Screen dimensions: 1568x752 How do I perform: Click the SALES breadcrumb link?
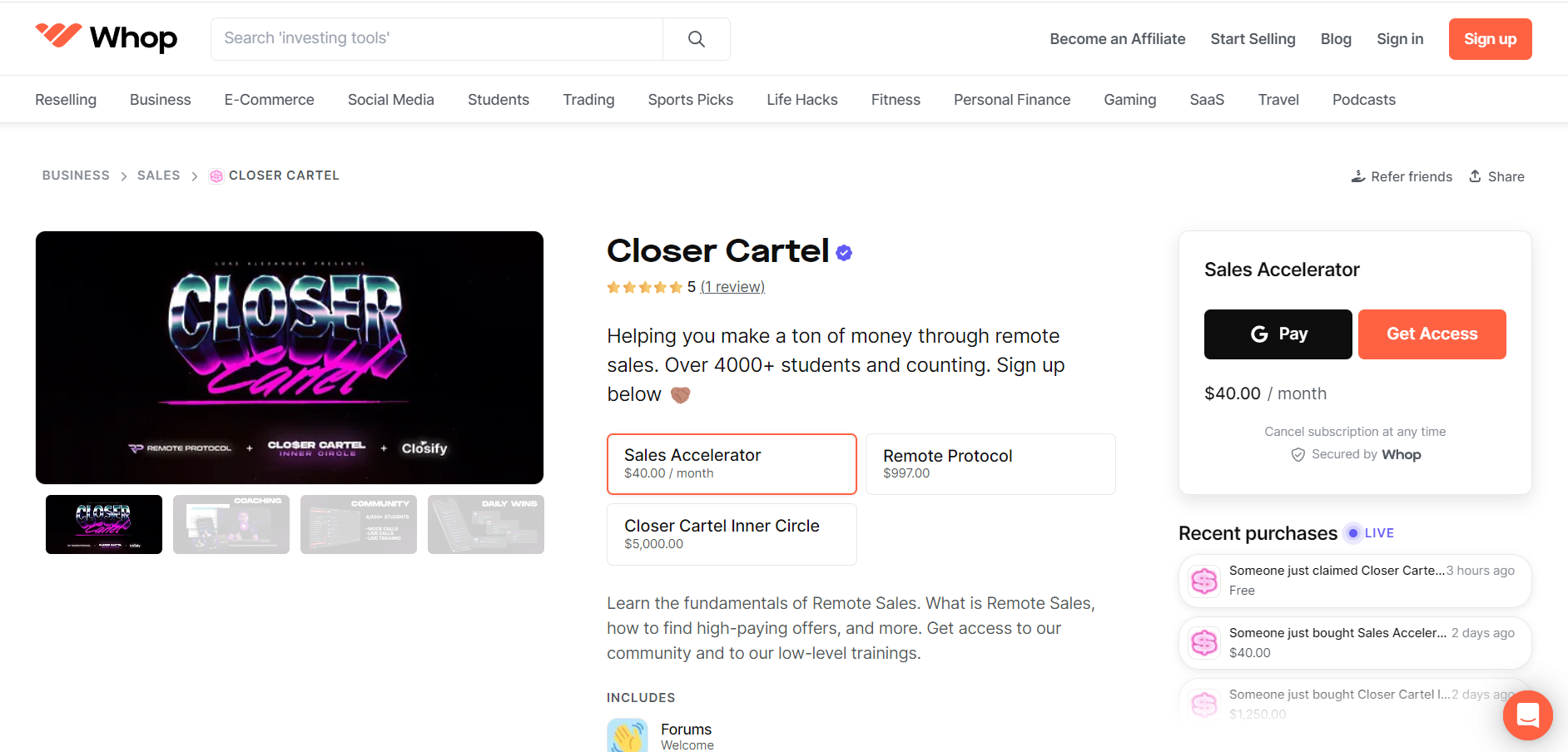pyautogui.click(x=158, y=176)
